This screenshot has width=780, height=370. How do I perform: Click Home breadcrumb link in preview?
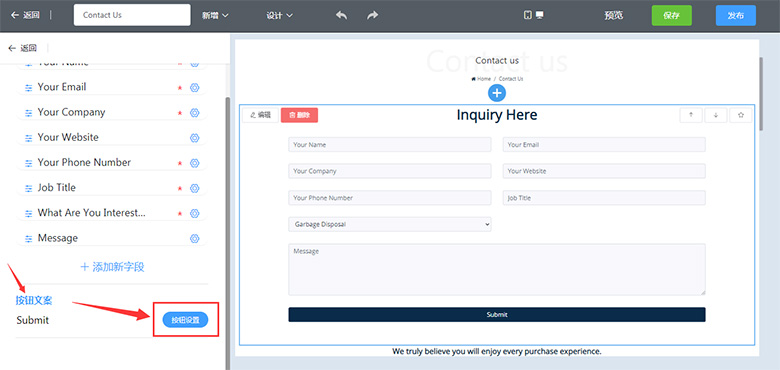point(481,79)
